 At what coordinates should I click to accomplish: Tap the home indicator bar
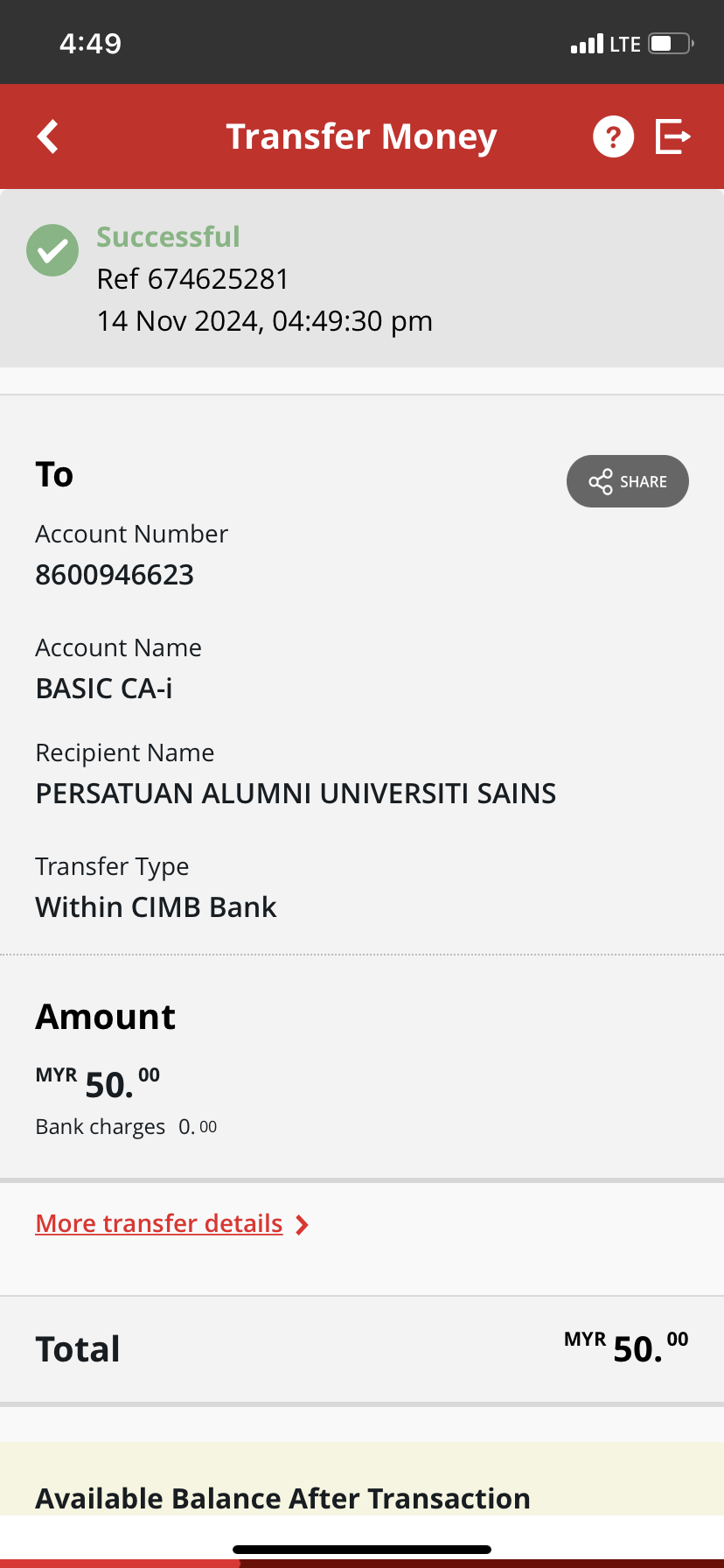click(x=362, y=1550)
